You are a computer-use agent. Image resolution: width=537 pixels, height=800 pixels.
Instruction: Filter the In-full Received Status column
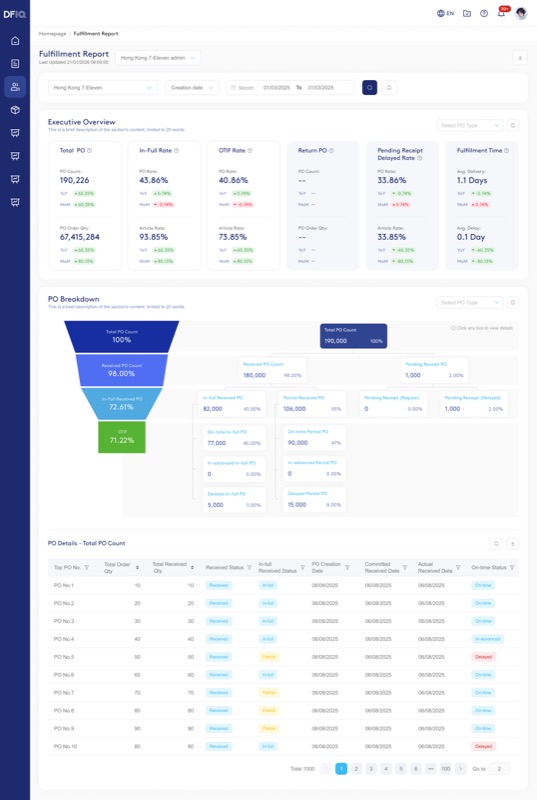[302, 567]
